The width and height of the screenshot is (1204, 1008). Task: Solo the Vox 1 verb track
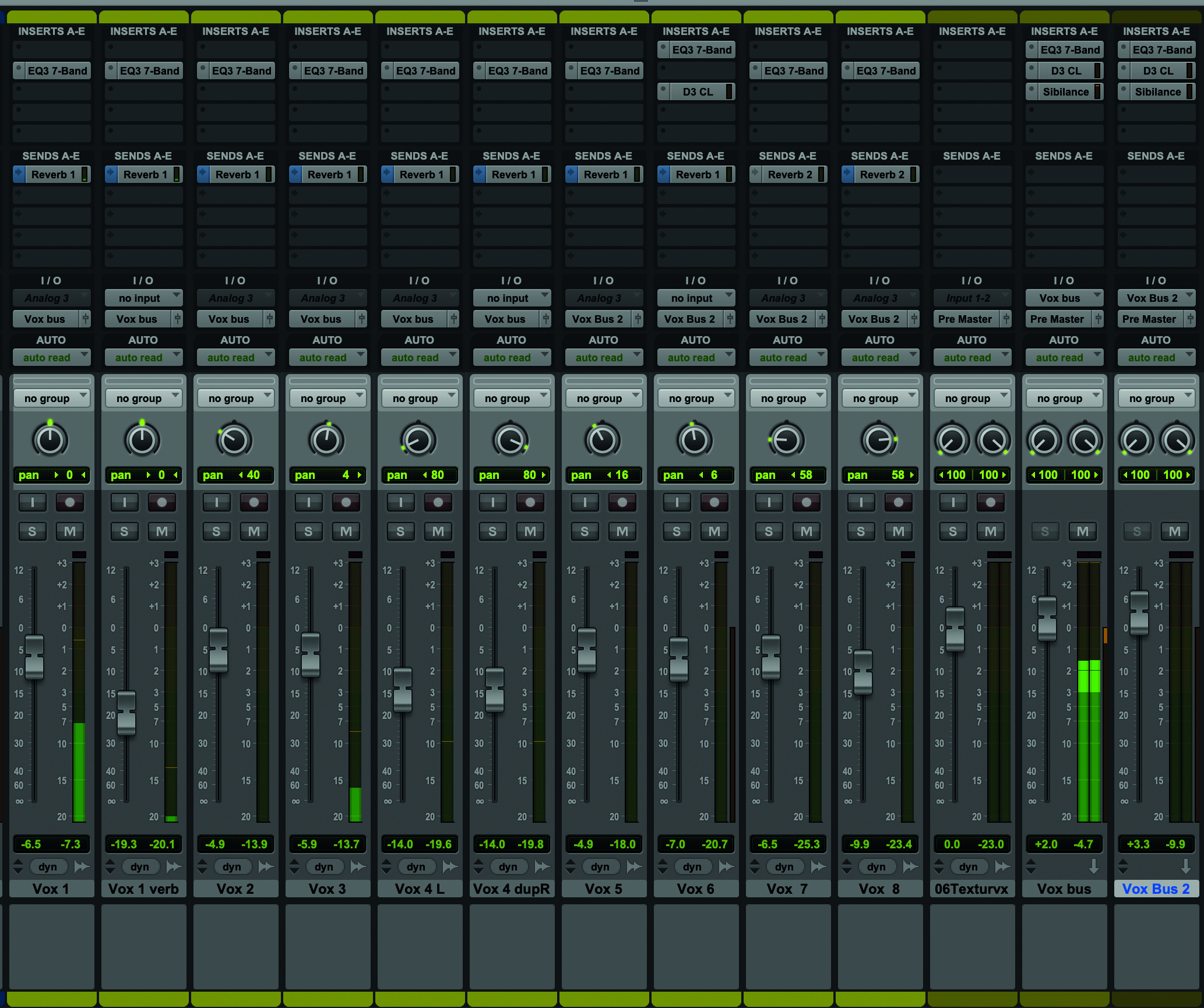(125, 531)
